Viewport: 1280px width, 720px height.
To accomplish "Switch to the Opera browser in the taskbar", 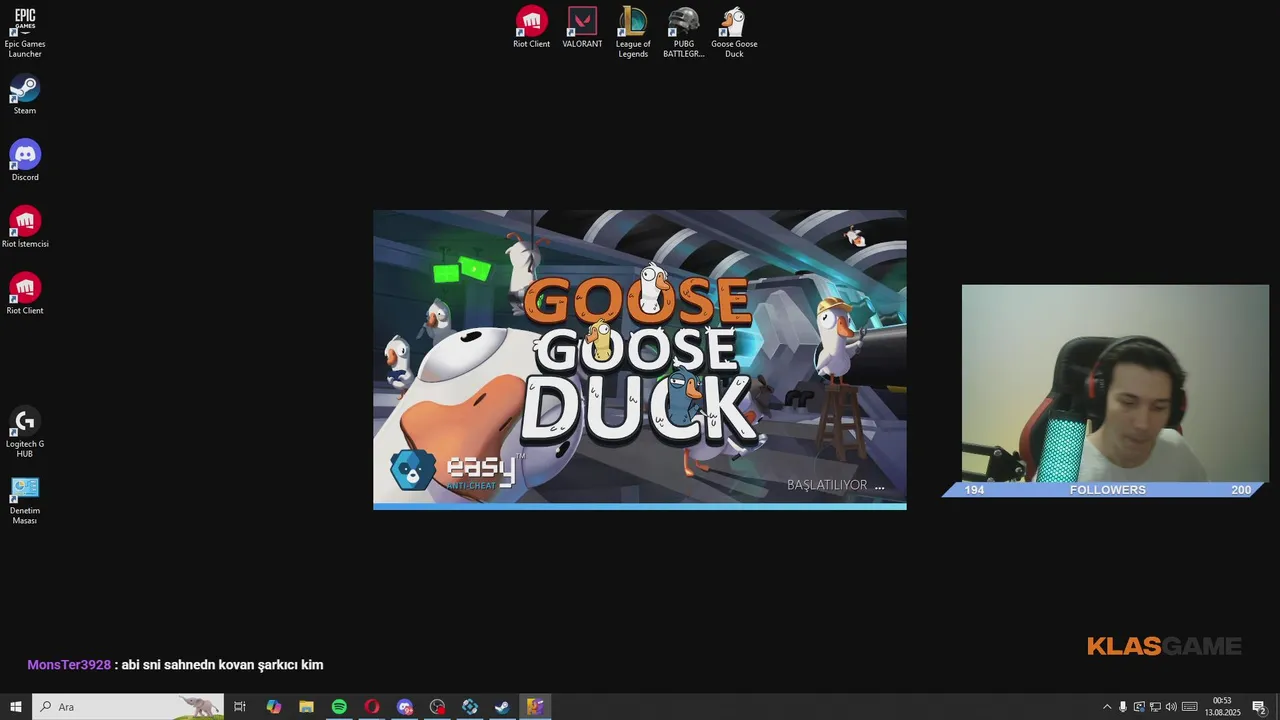I will pyautogui.click(x=372, y=707).
